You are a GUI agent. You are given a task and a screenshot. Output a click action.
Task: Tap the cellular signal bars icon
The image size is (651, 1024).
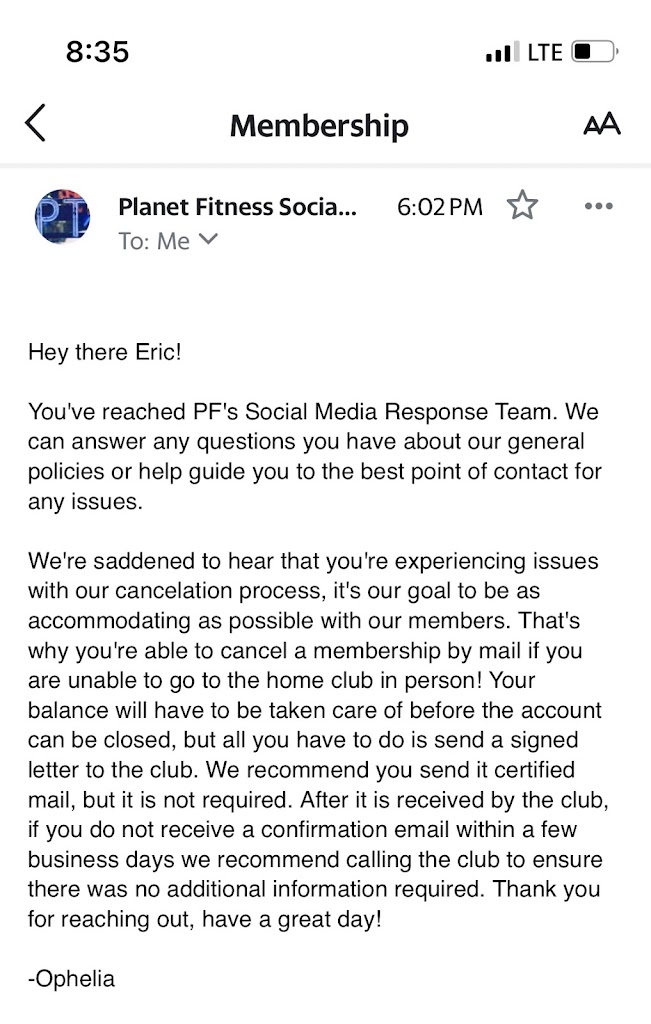(x=502, y=52)
